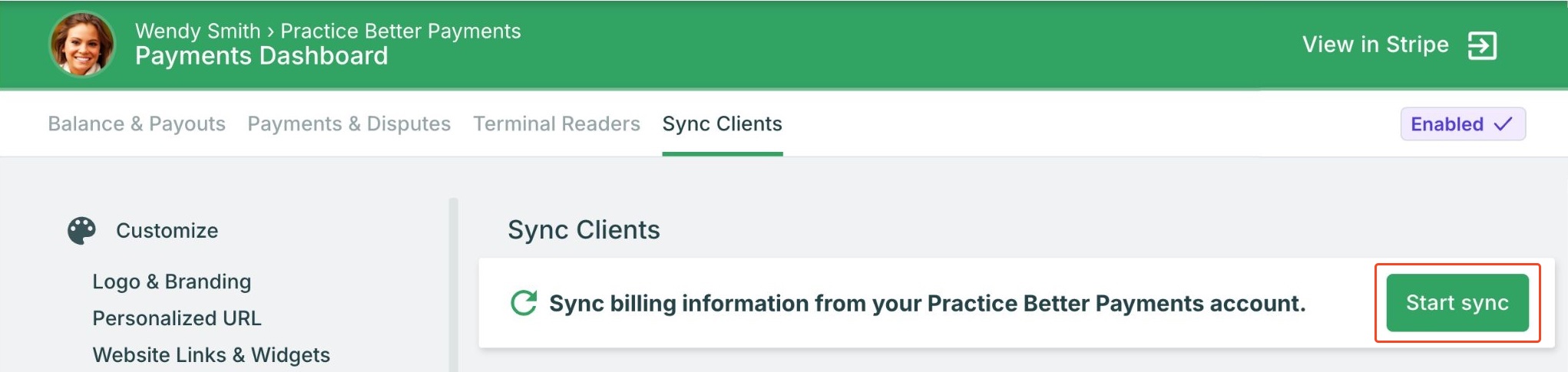Click the Customize palette icon
1568x372 pixels.
[x=81, y=231]
